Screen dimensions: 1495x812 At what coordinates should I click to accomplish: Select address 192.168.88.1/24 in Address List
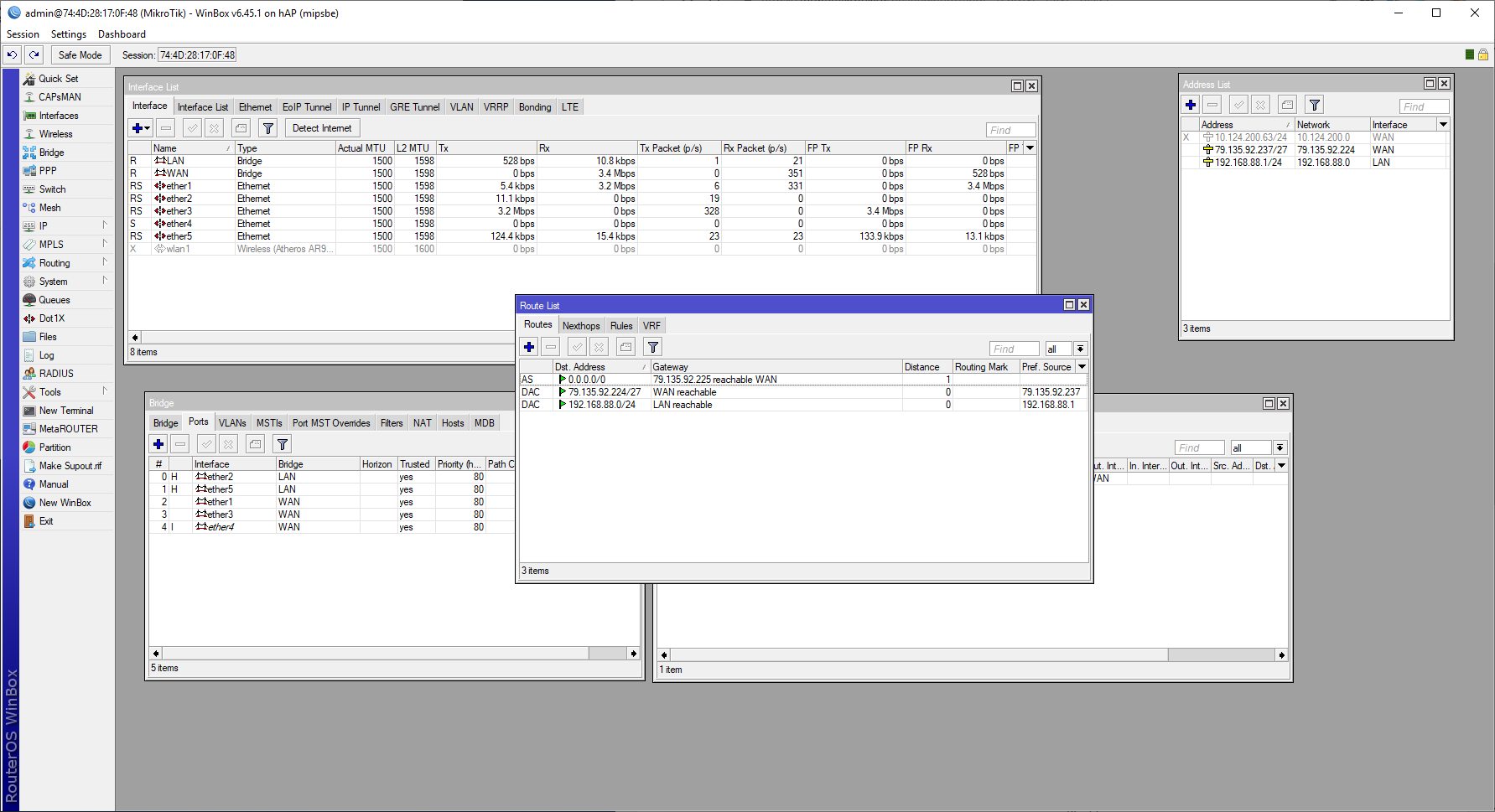click(1315, 163)
